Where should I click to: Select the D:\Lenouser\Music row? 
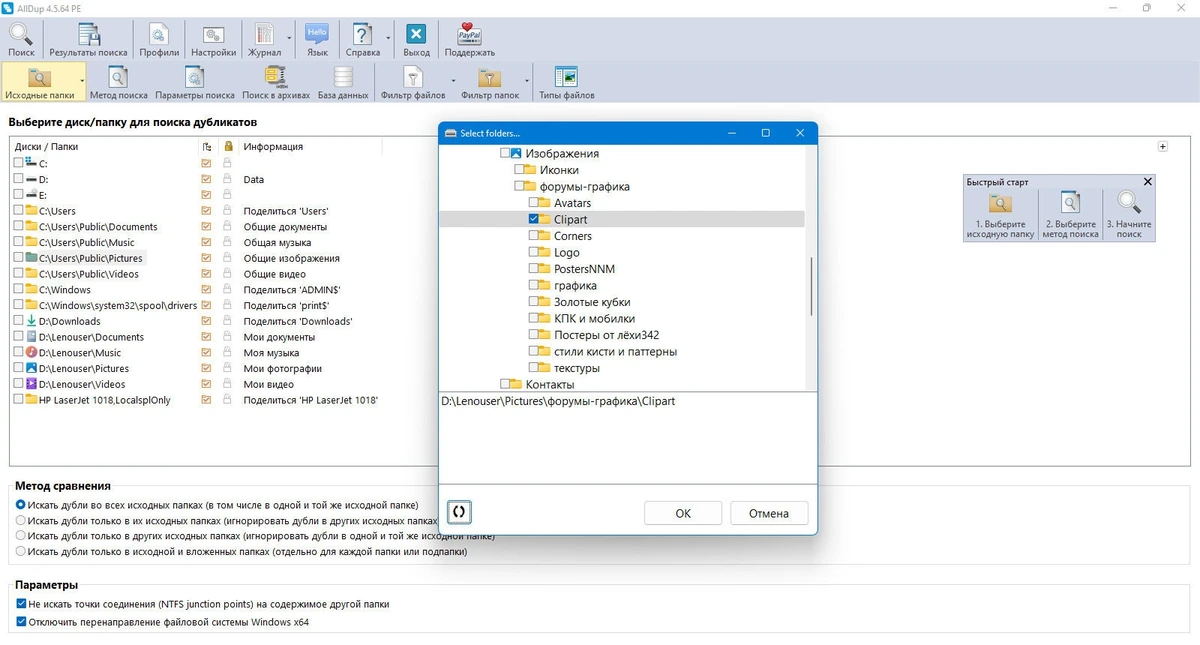80,352
